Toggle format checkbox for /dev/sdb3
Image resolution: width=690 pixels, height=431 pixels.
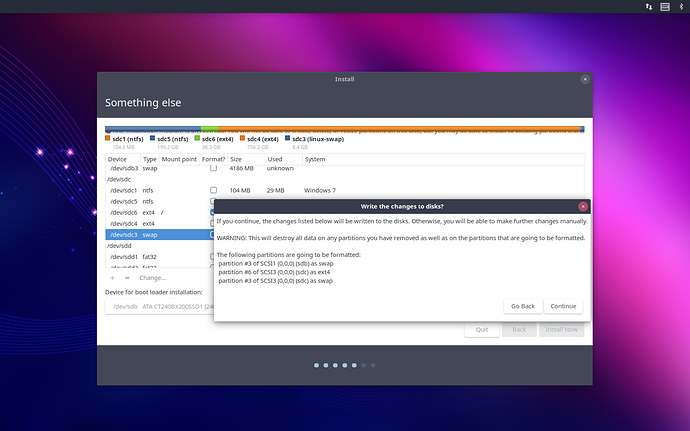coord(213,168)
